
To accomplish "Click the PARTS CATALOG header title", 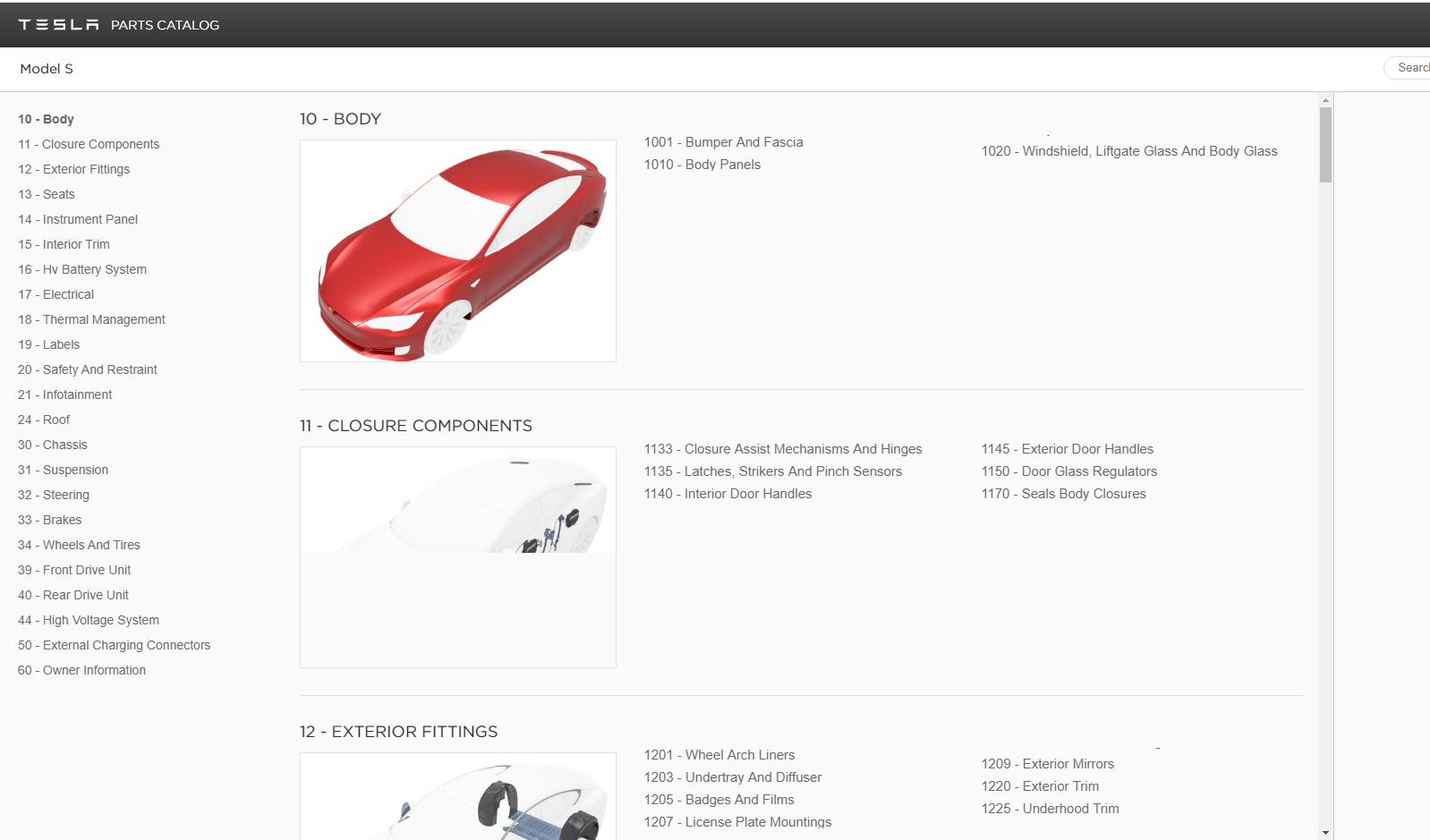I will [x=165, y=25].
